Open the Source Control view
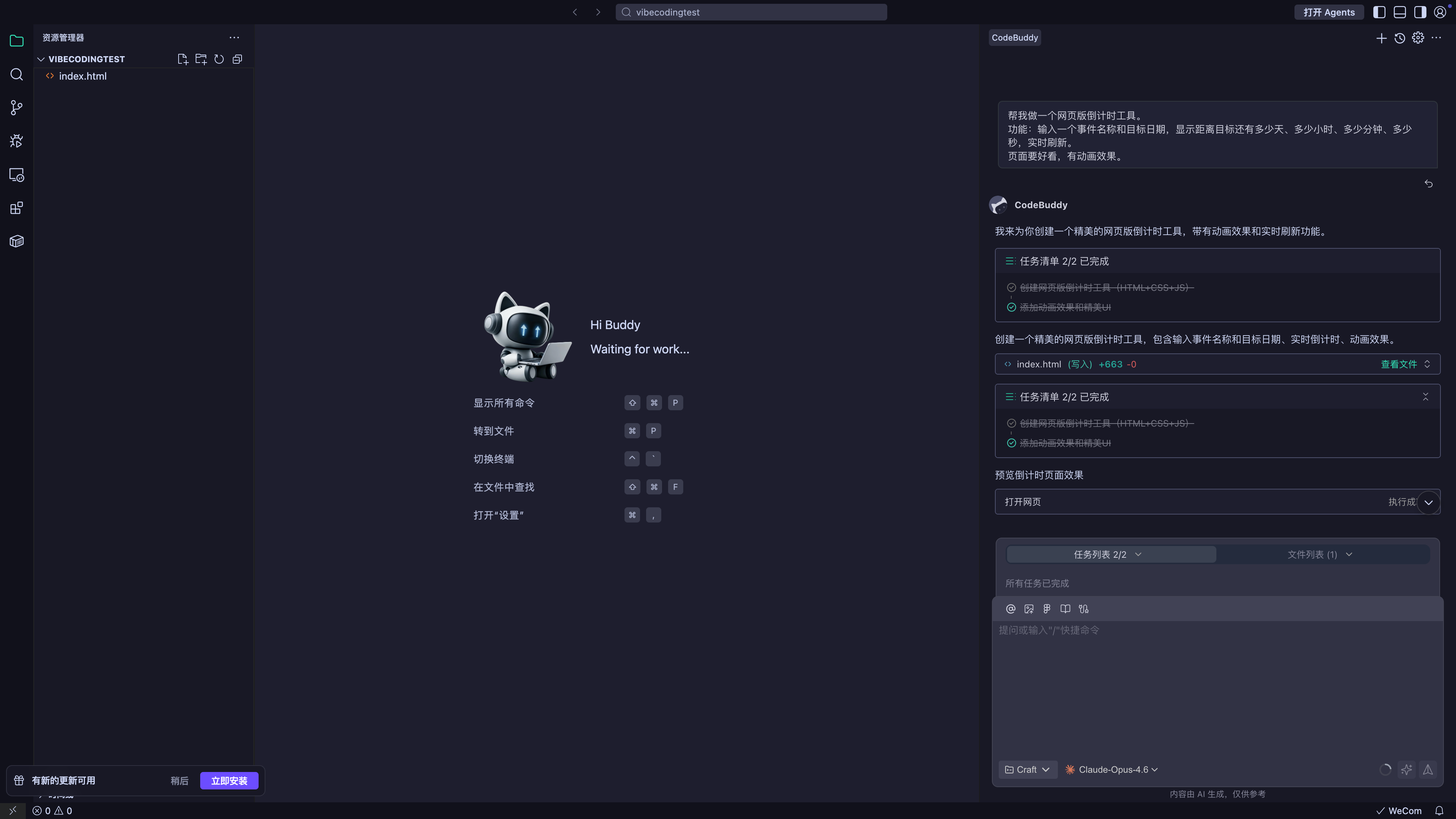1456x819 pixels. [16, 107]
